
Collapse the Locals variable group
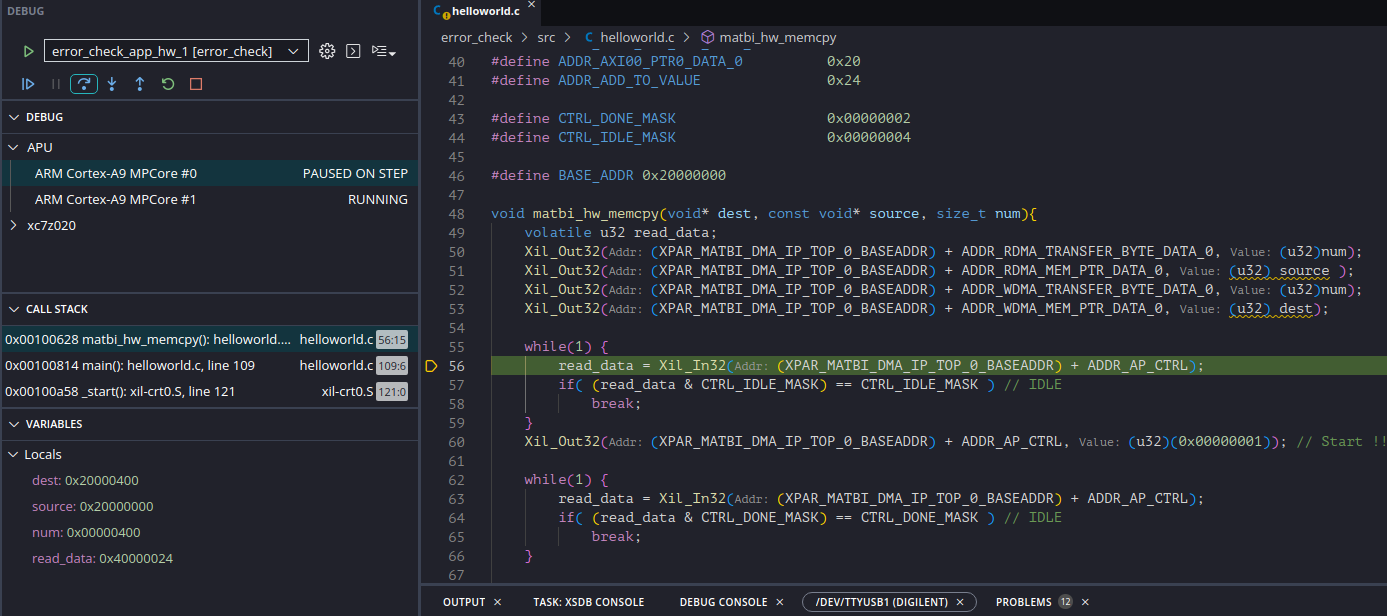[x=14, y=454]
